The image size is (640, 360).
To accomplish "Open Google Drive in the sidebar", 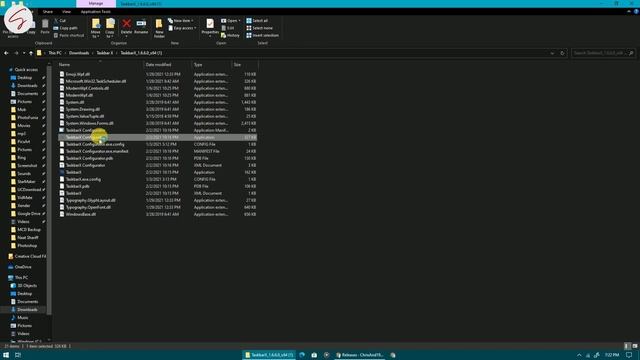I will click(29, 213).
